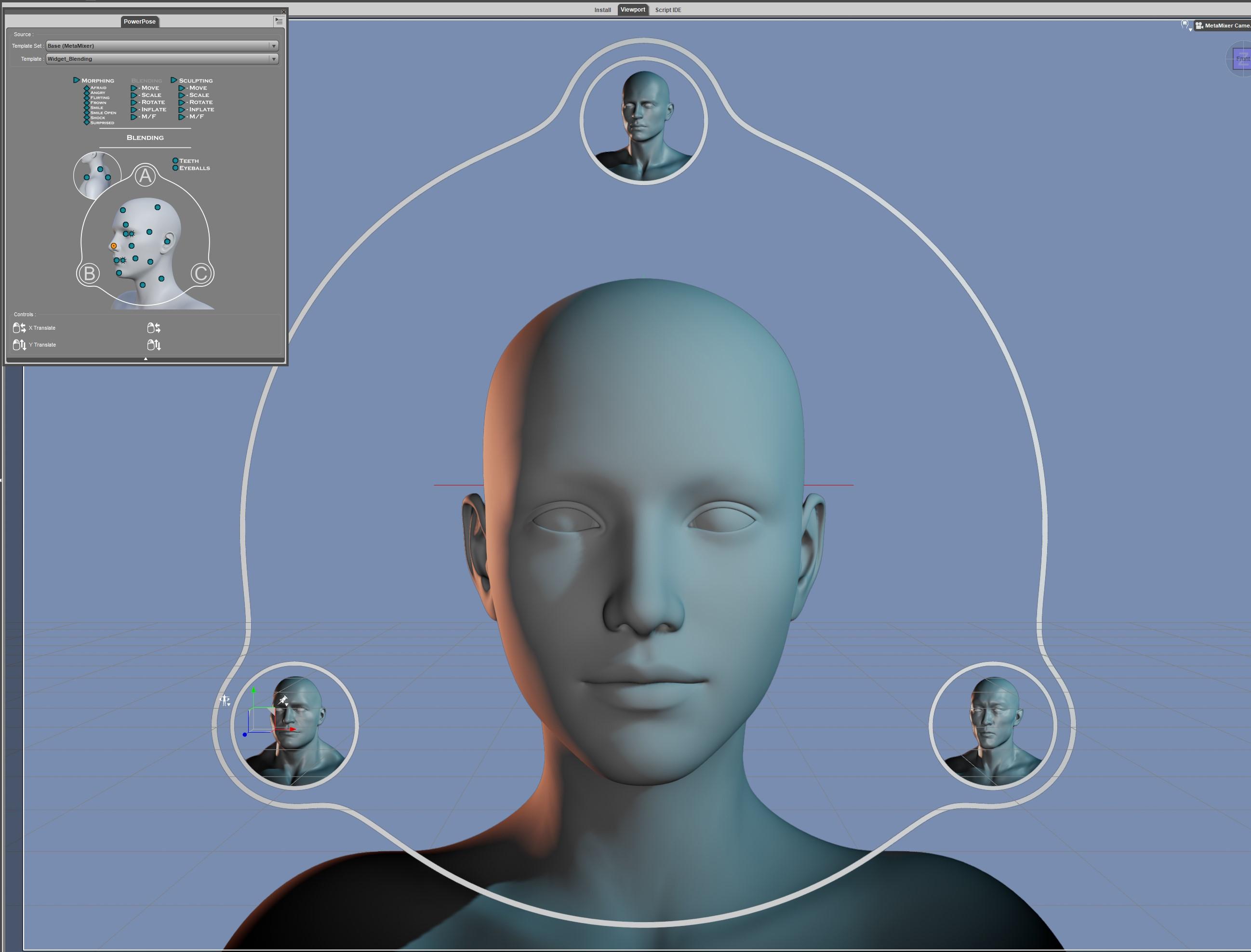The image size is (1251, 952).
Task: Click the ear control point on head
Action: pyautogui.click(x=167, y=241)
